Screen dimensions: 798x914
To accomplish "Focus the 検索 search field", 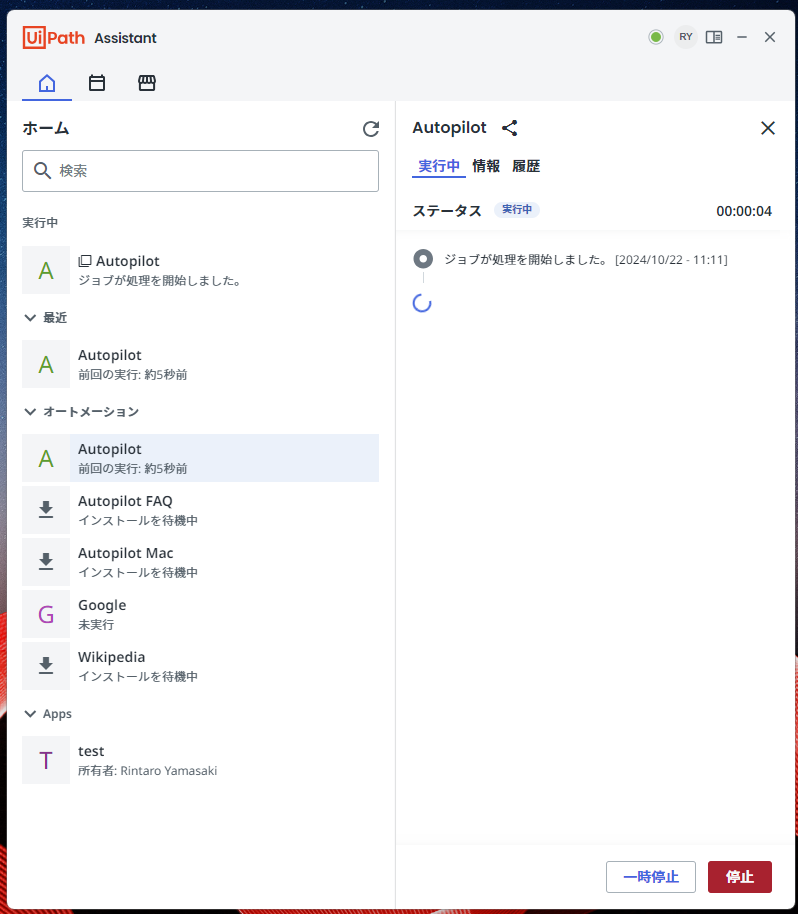I will click(201, 171).
